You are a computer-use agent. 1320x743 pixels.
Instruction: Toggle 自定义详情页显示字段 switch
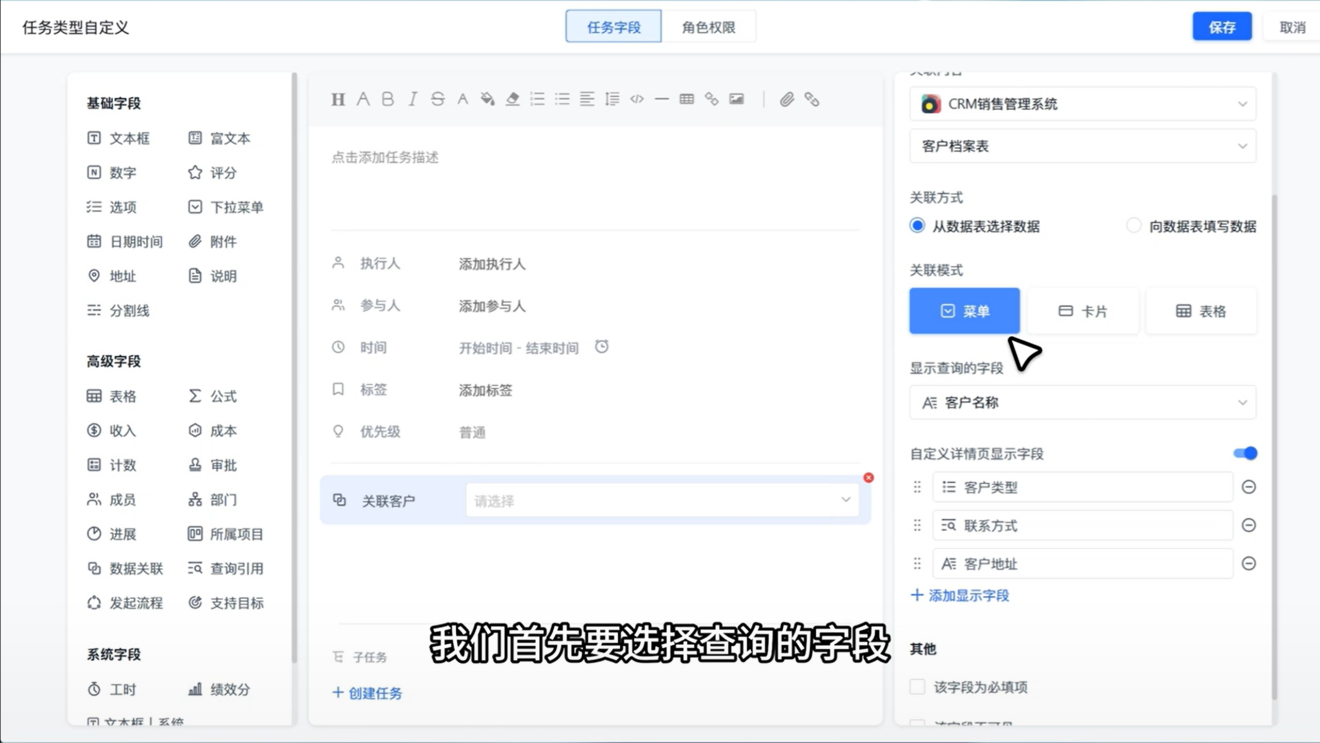tap(1245, 453)
